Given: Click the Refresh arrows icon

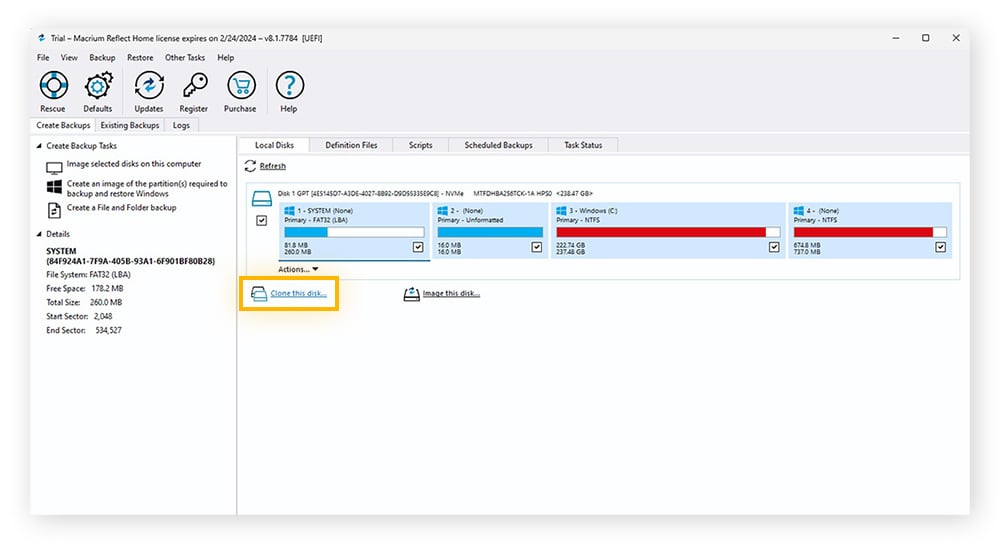Looking at the screenshot, I should click(250, 166).
